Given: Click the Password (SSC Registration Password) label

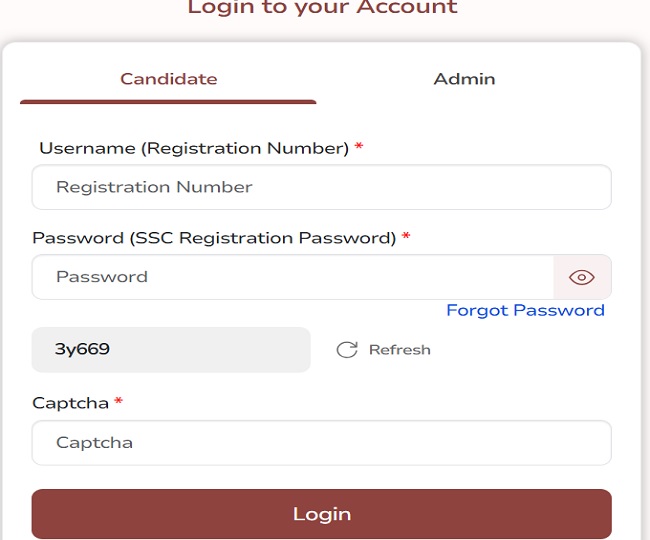Looking at the screenshot, I should coord(214,238).
